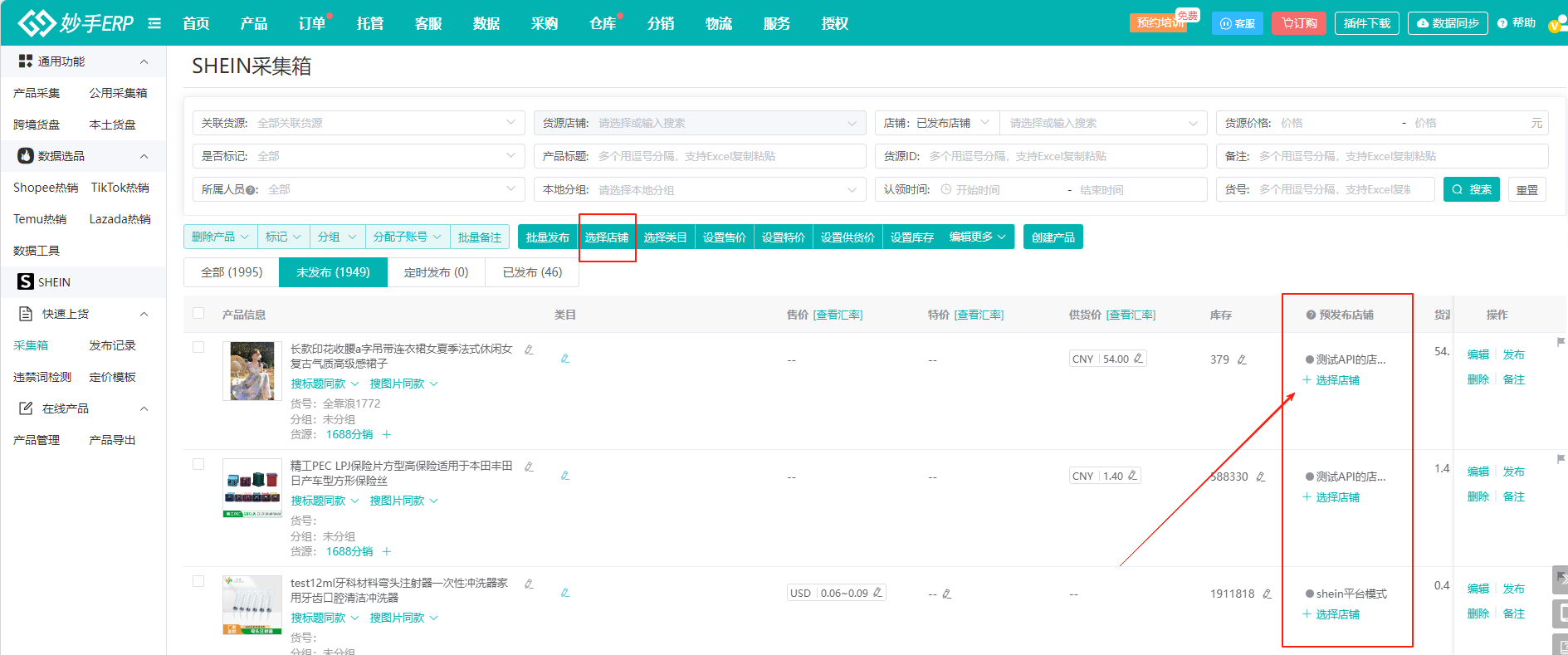Viewport: 1568px width, 655px height.
Task: Click the help question mark icon in the top bar
Action: pyautogui.click(x=1502, y=23)
